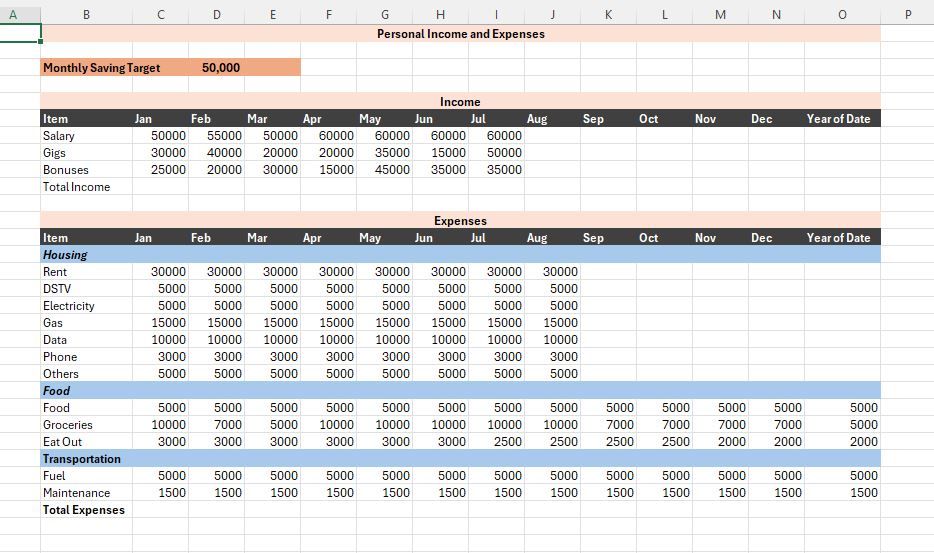Viewport: 934px width, 553px height.
Task: Select column B header
Action: point(86,14)
